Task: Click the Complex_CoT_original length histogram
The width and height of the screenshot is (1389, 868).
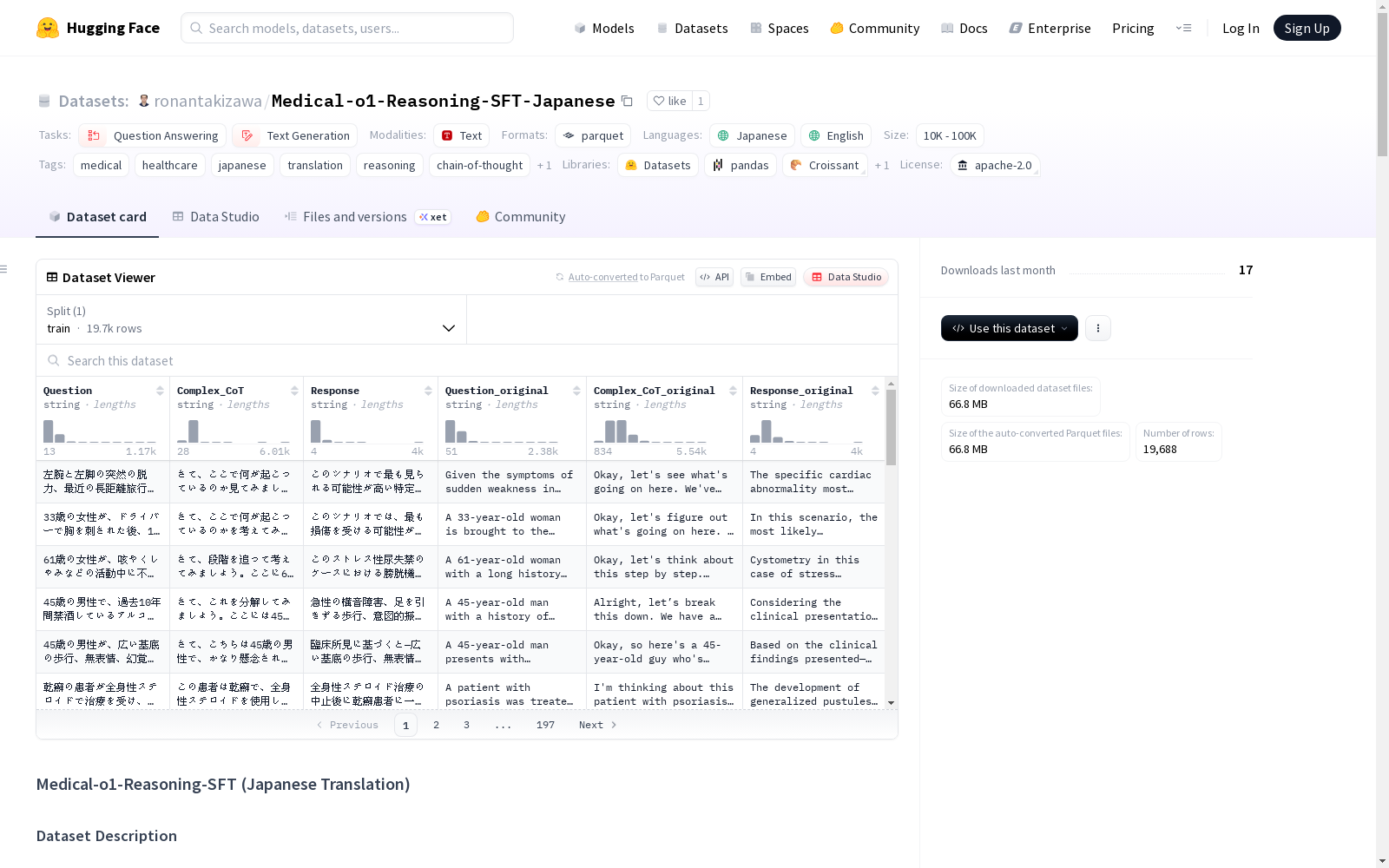Action: (x=650, y=431)
